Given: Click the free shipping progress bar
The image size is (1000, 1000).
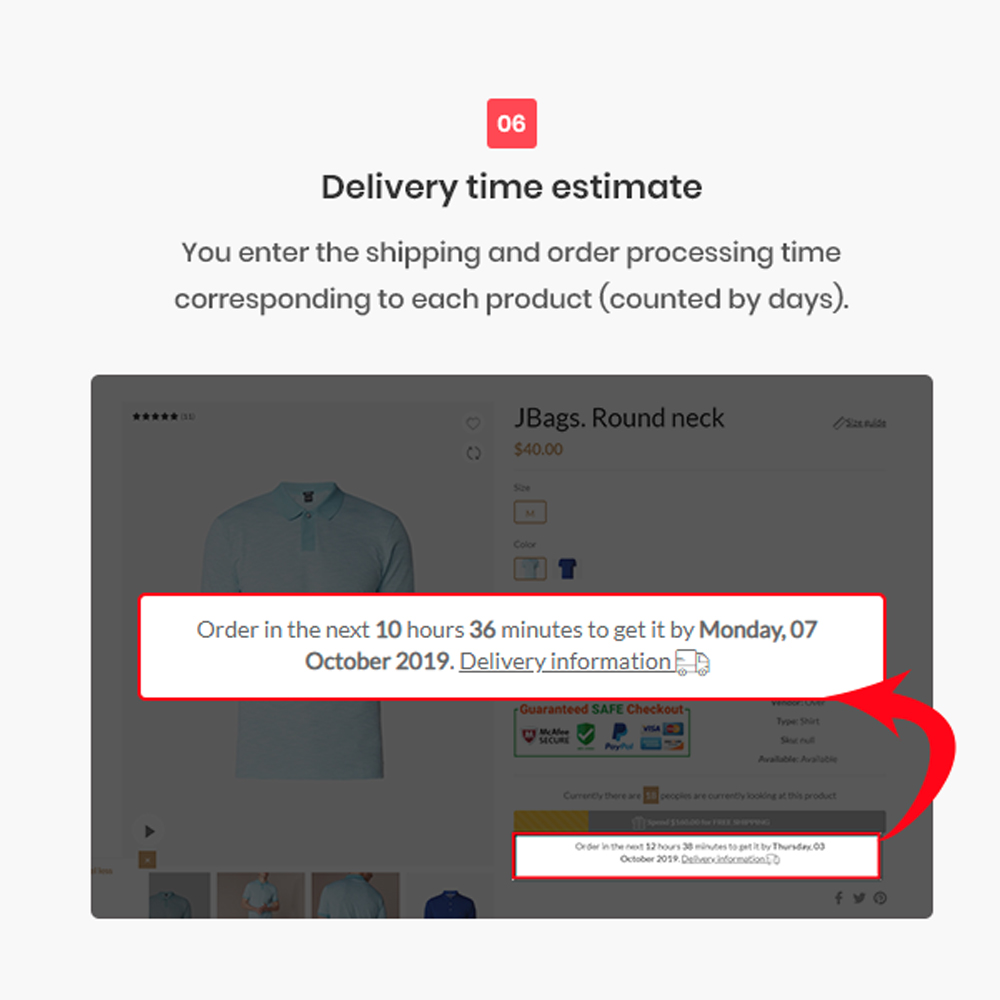Looking at the screenshot, I should tap(700, 821).
